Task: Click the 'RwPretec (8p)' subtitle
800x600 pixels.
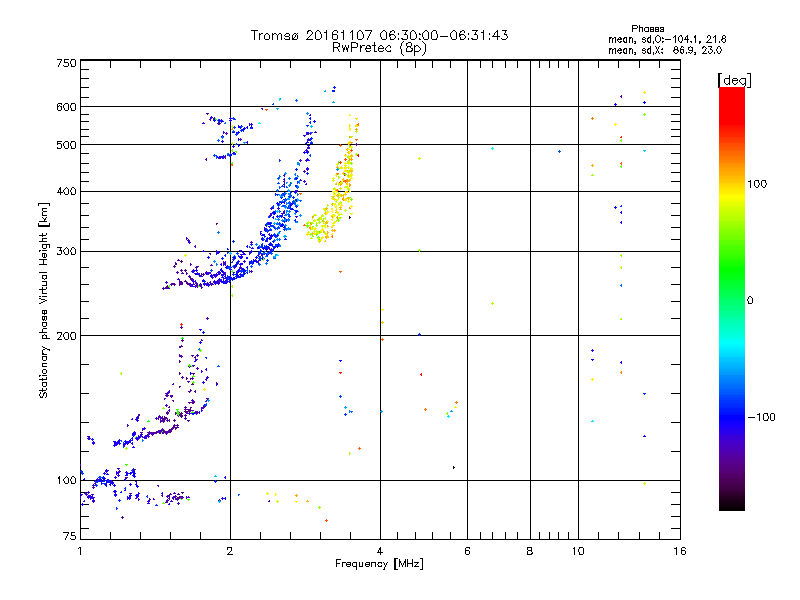Action: 379,48
